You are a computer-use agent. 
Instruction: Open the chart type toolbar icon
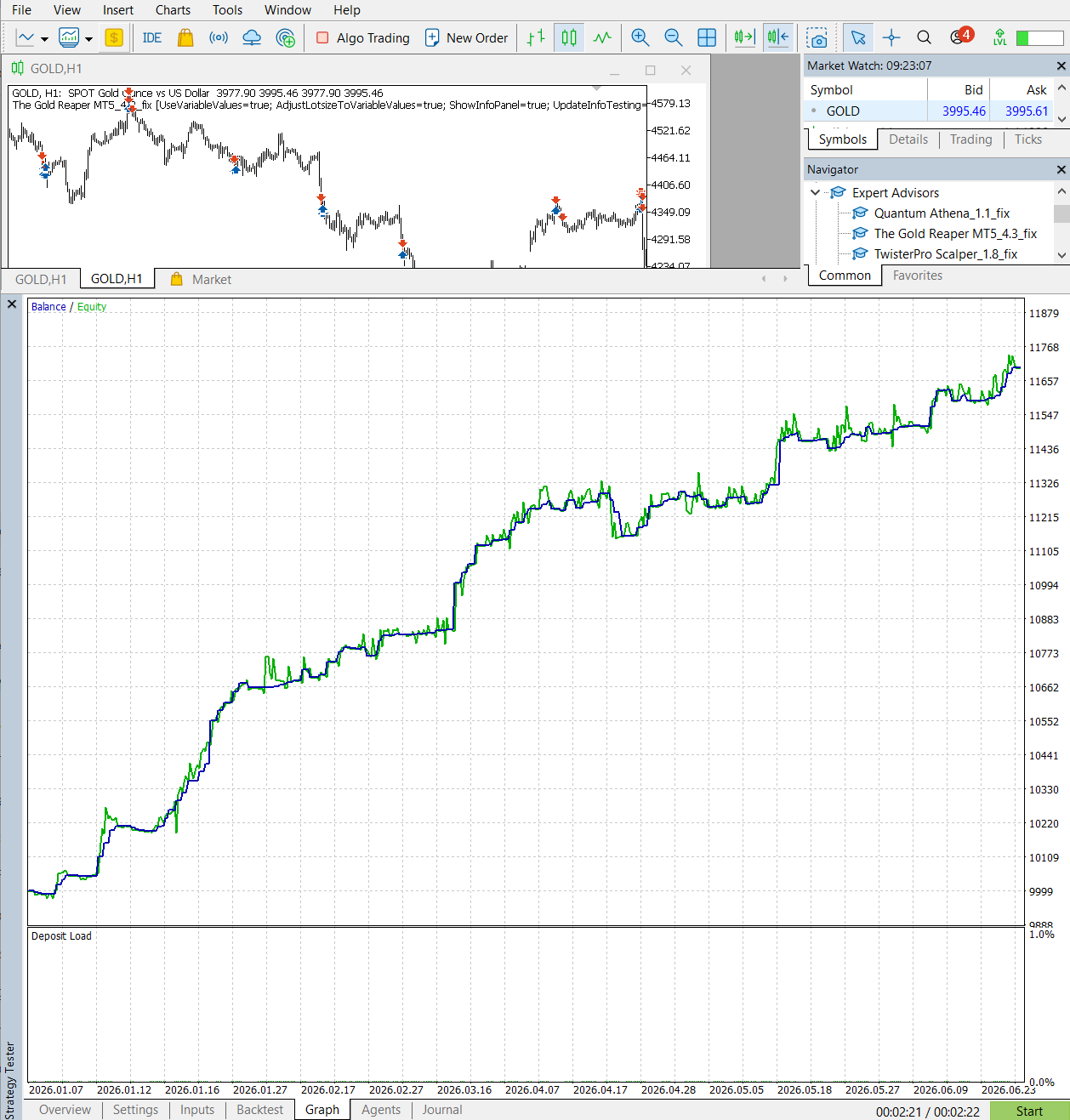point(26,37)
